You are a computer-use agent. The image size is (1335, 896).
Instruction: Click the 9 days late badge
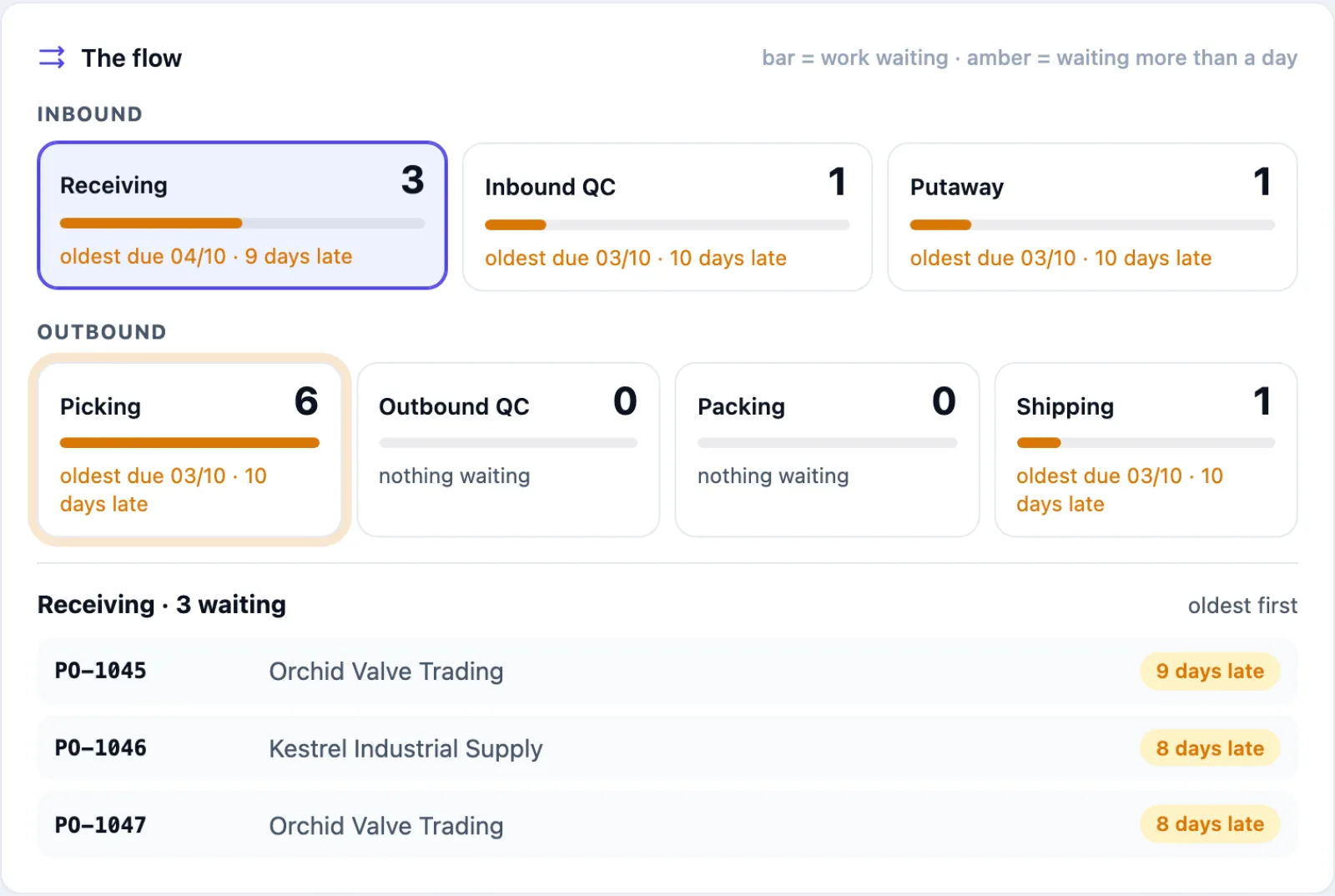pos(1210,671)
